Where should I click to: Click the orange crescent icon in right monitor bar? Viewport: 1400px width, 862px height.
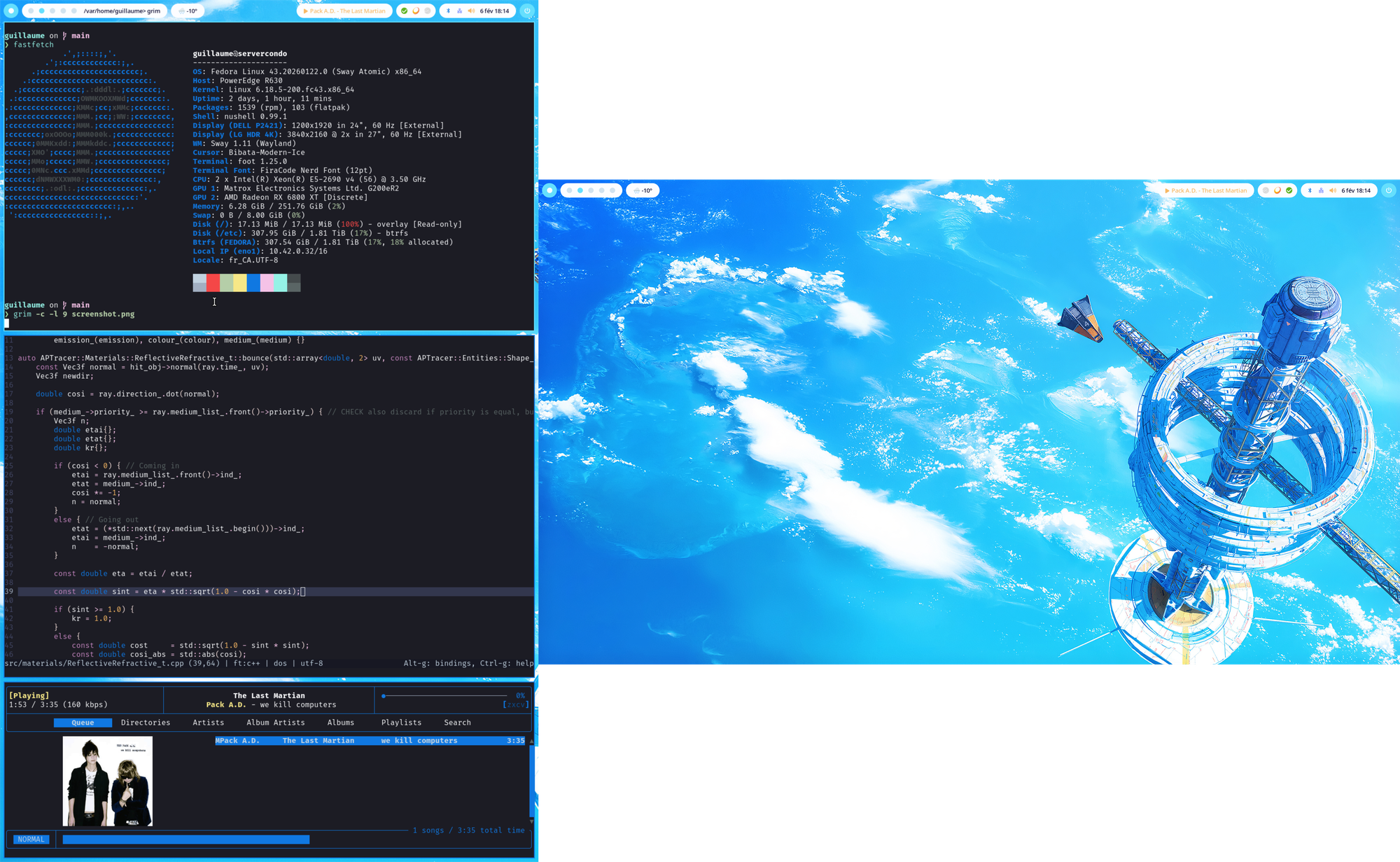(1277, 190)
